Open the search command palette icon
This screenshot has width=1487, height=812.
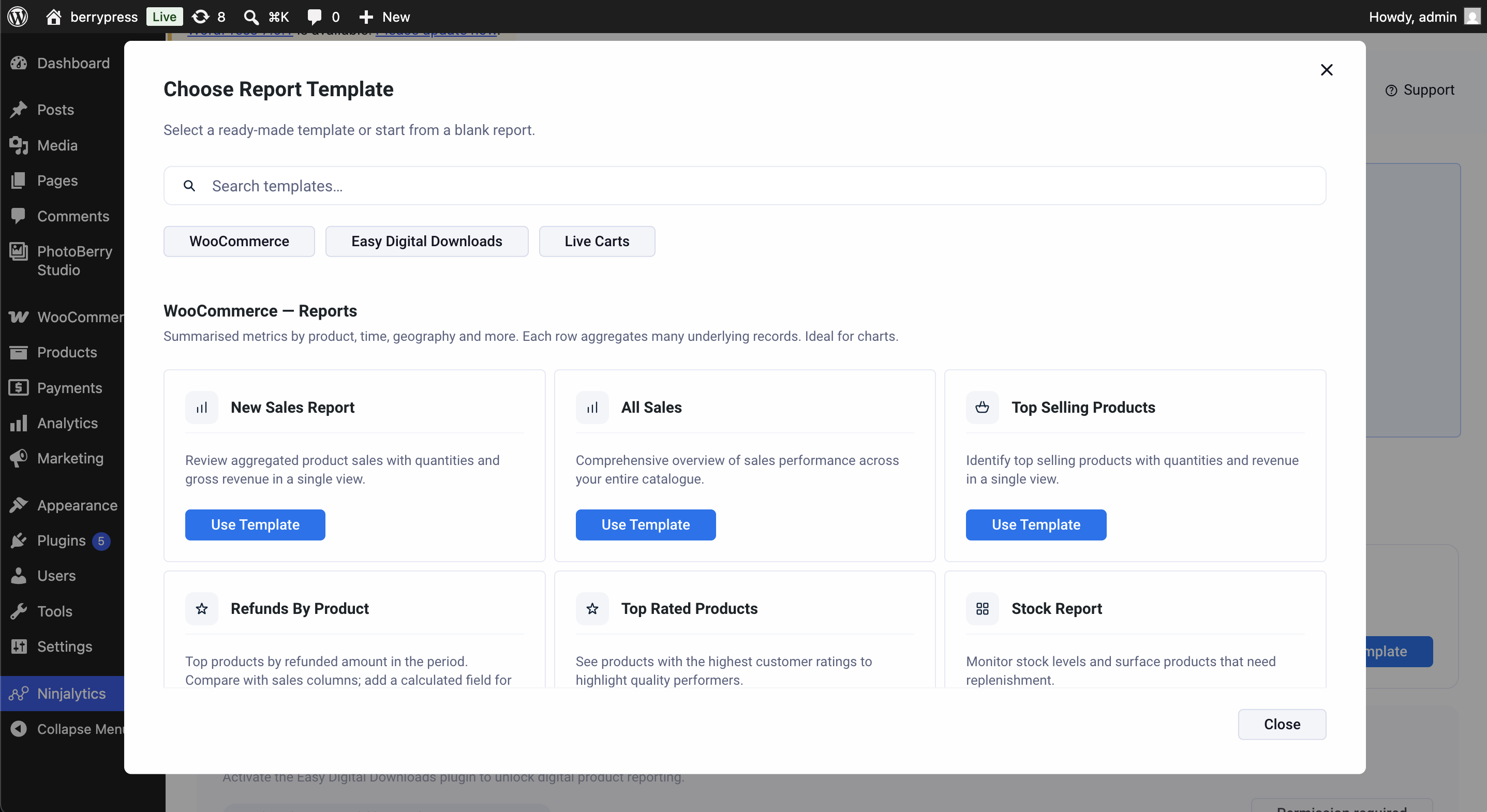(x=250, y=17)
